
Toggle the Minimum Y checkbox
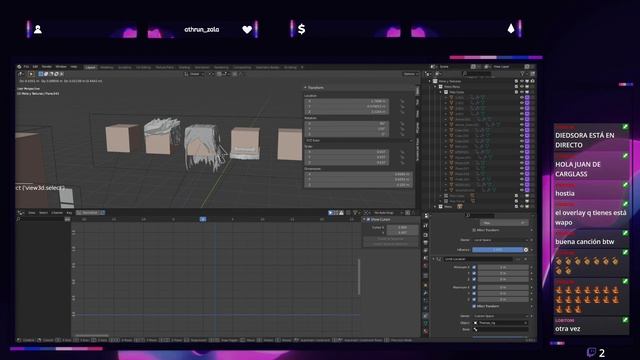point(474,273)
